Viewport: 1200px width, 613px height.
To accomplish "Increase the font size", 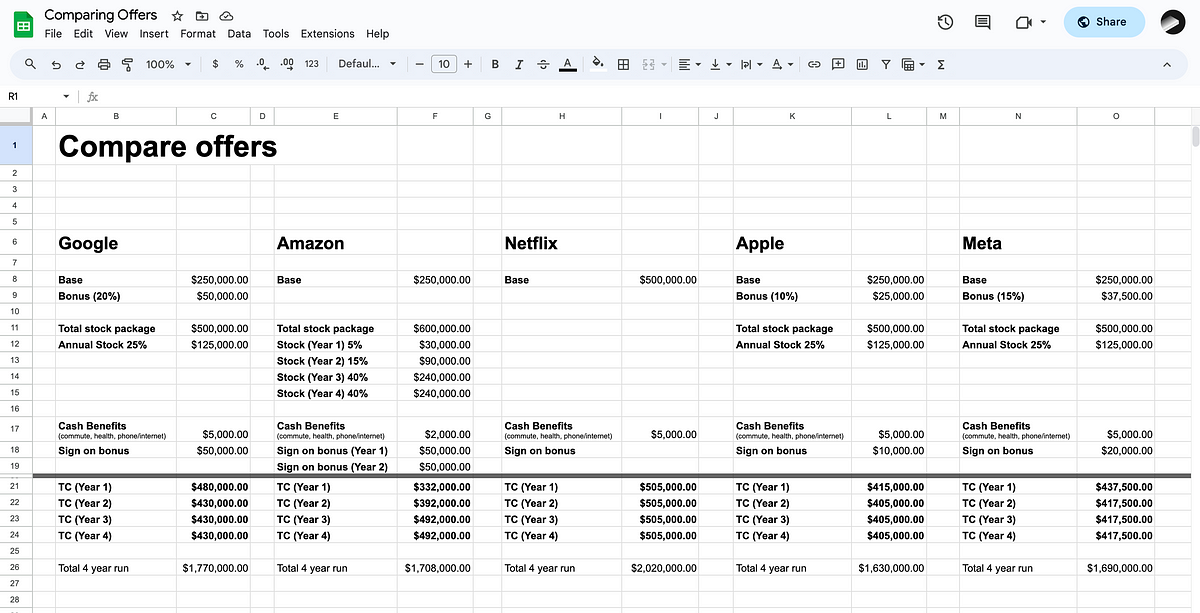I will coord(468,64).
